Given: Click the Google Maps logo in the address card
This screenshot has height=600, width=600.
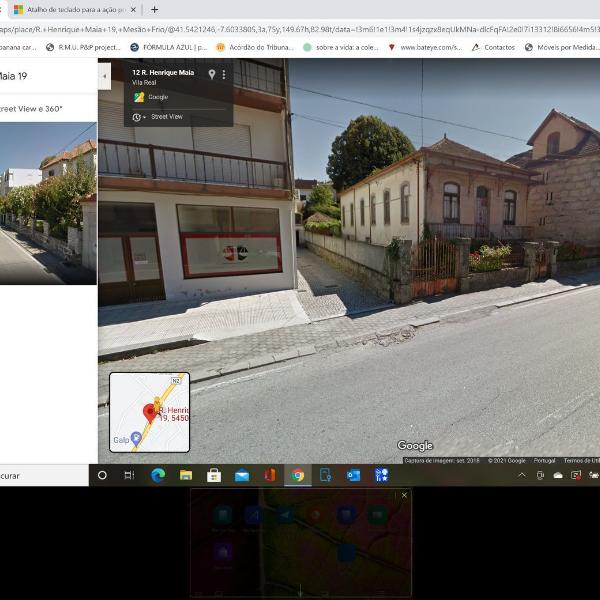Looking at the screenshot, I should (x=140, y=97).
